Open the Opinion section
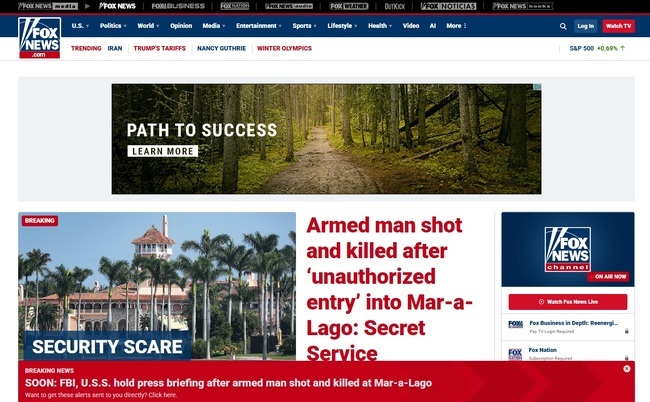The width and height of the screenshot is (650, 402). pos(181,26)
